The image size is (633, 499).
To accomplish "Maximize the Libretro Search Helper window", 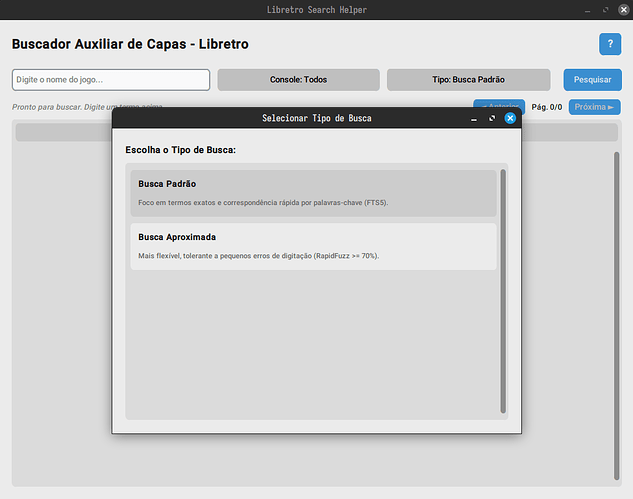I will [606, 10].
